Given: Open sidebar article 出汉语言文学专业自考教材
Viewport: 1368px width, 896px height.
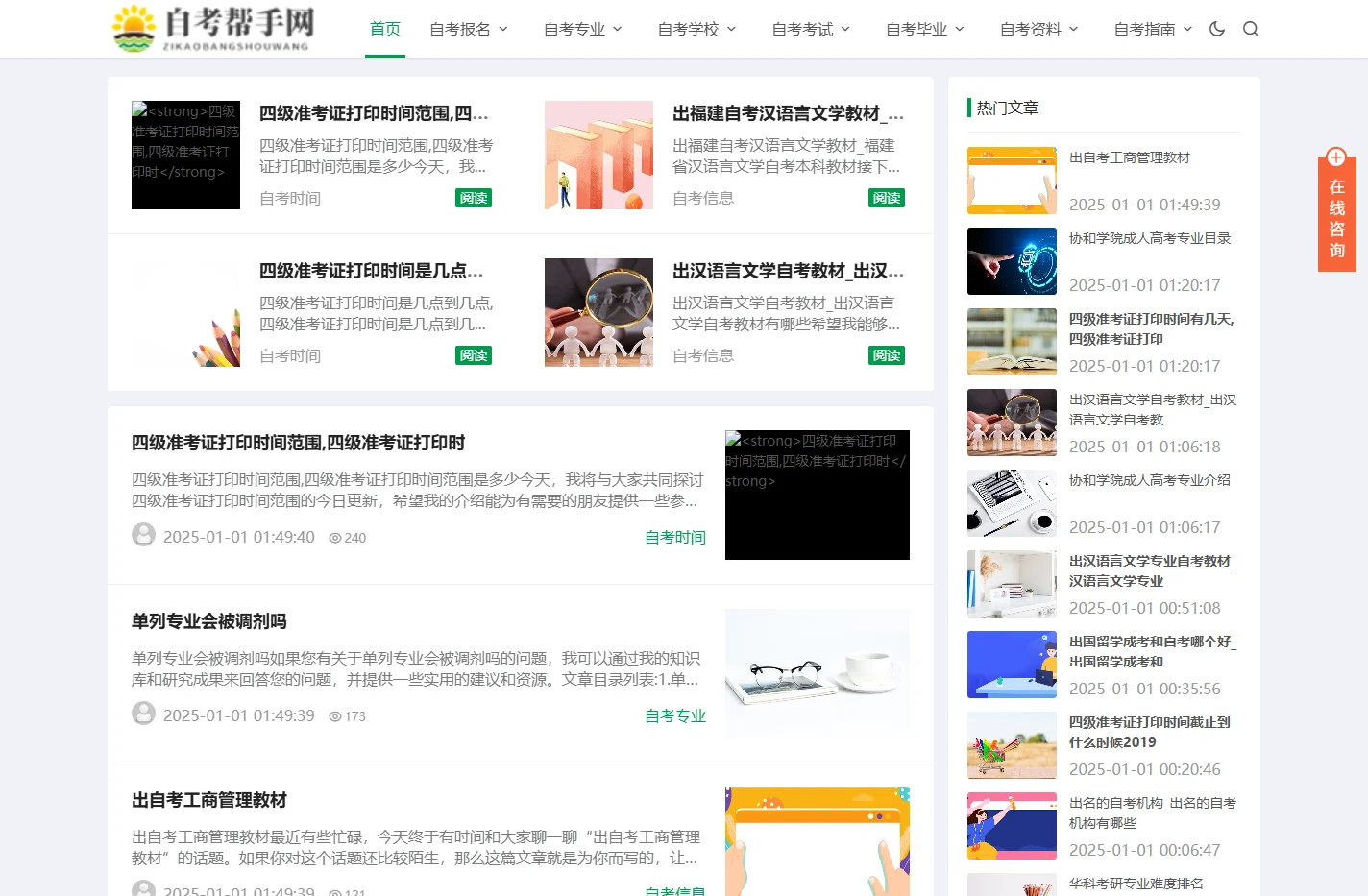Looking at the screenshot, I should click(1153, 570).
